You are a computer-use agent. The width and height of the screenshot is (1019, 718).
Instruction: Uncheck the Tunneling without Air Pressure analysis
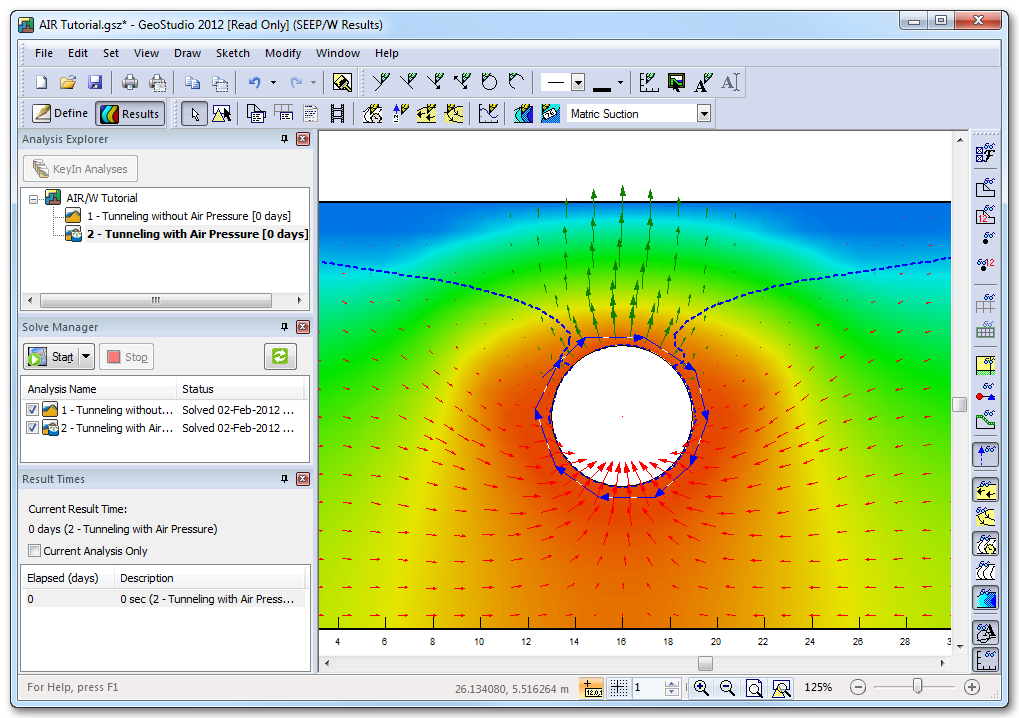pyautogui.click(x=33, y=409)
